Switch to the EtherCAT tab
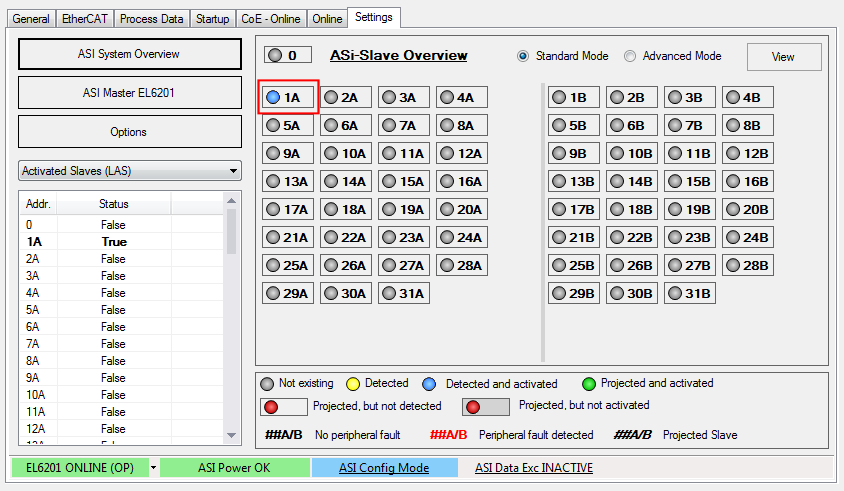Screen dimensions: 844x491 85,19
